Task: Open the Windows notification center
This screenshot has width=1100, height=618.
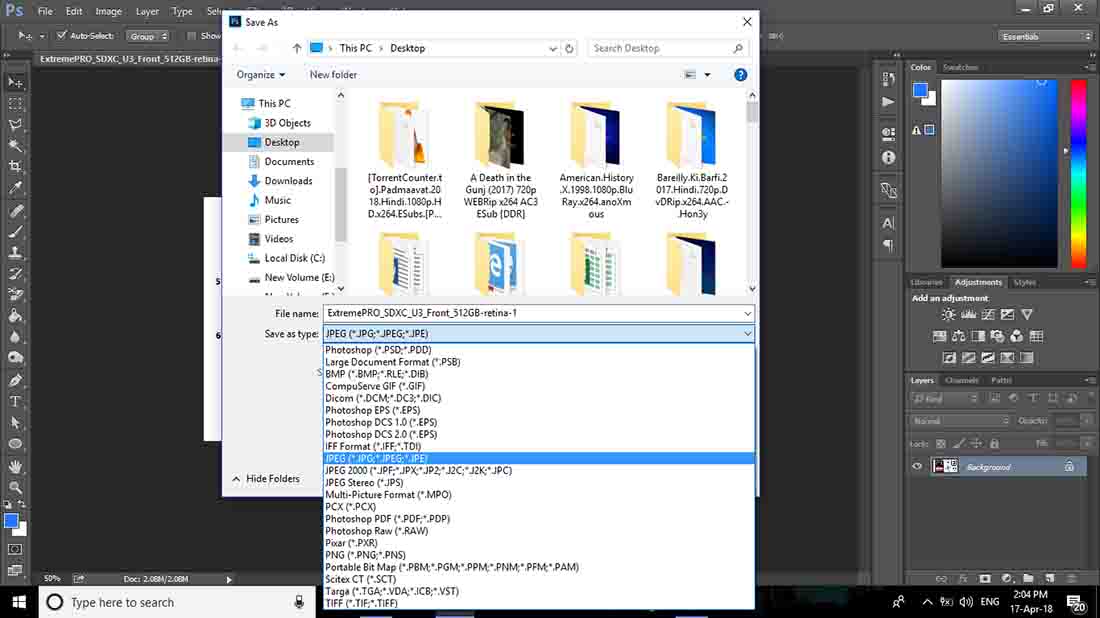Action: 1075,602
